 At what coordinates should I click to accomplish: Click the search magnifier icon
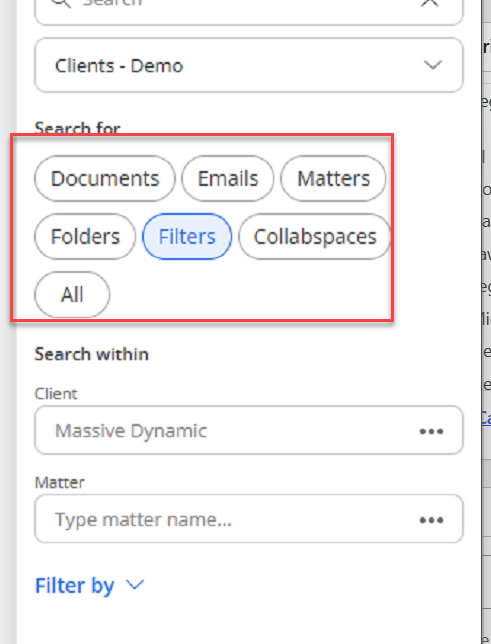(x=61, y=3)
